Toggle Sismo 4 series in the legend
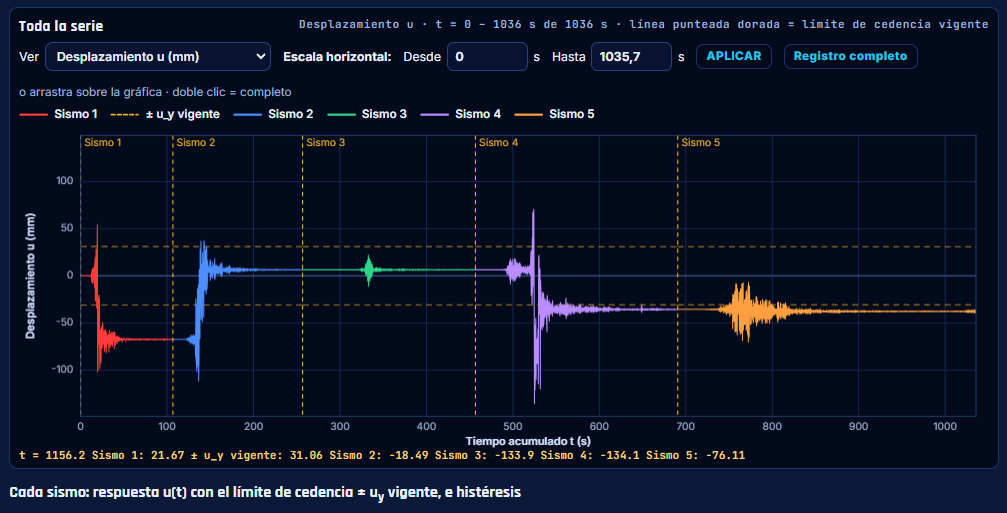 (x=460, y=114)
